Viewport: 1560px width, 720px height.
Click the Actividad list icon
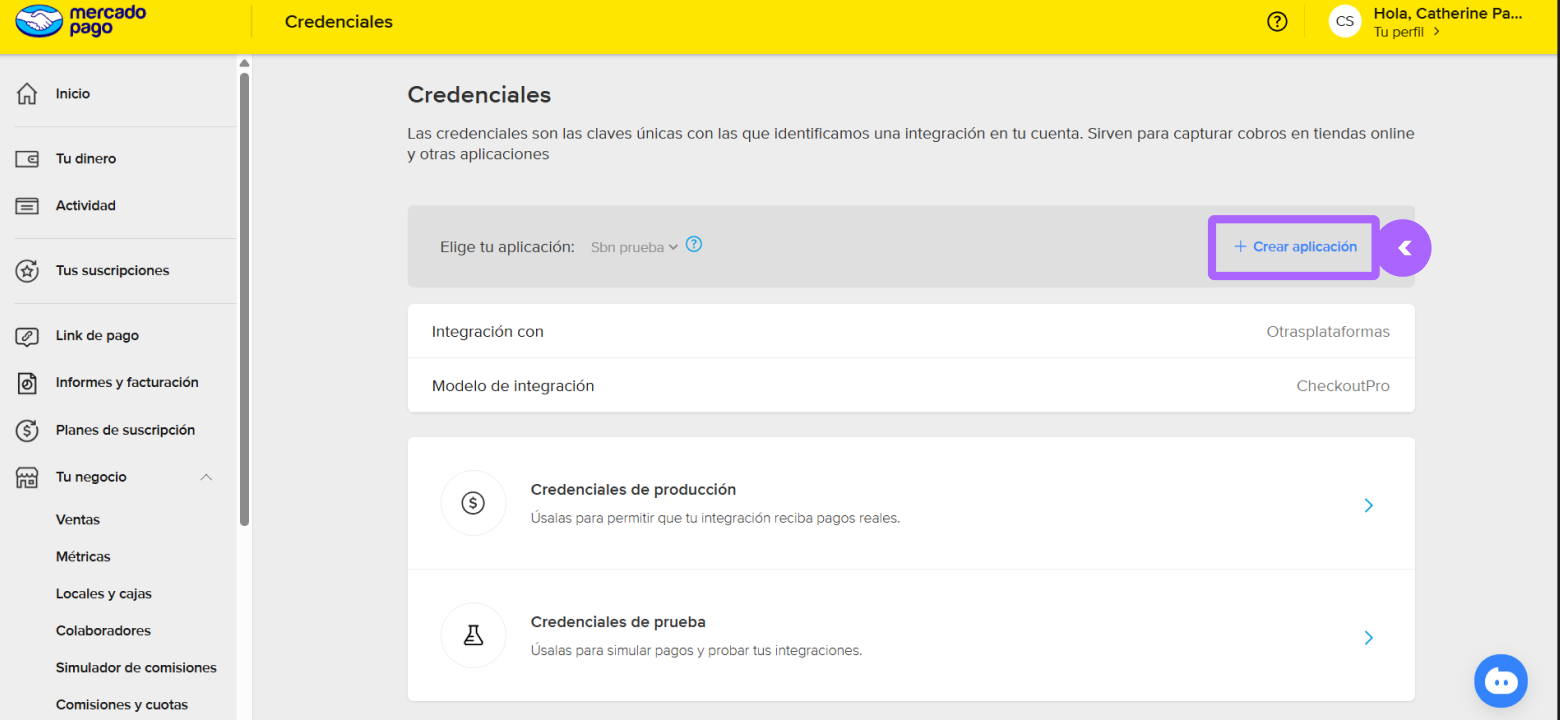27,206
